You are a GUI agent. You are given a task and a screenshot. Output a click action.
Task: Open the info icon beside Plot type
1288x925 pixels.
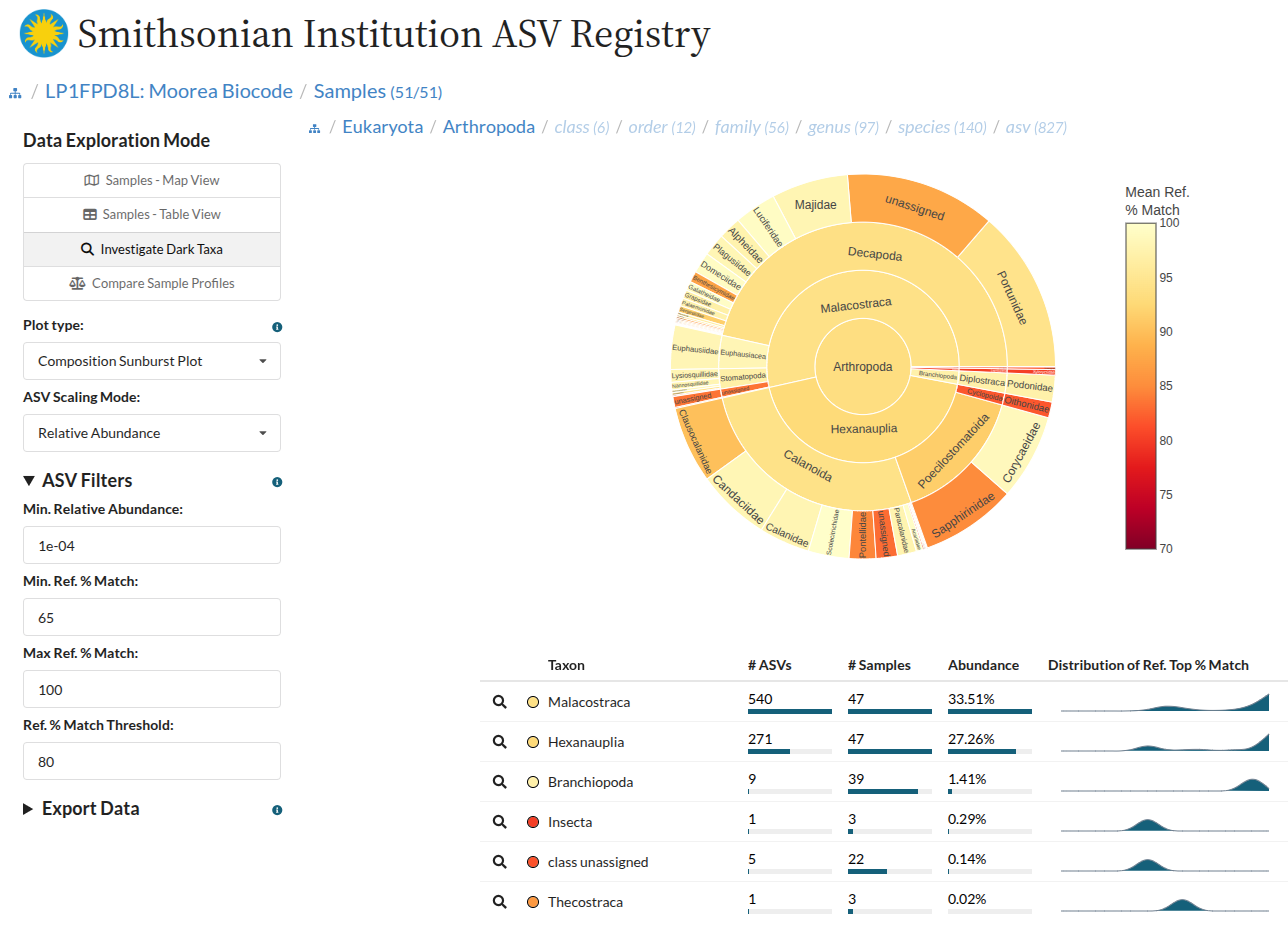pyautogui.click(x=277, y=326)
